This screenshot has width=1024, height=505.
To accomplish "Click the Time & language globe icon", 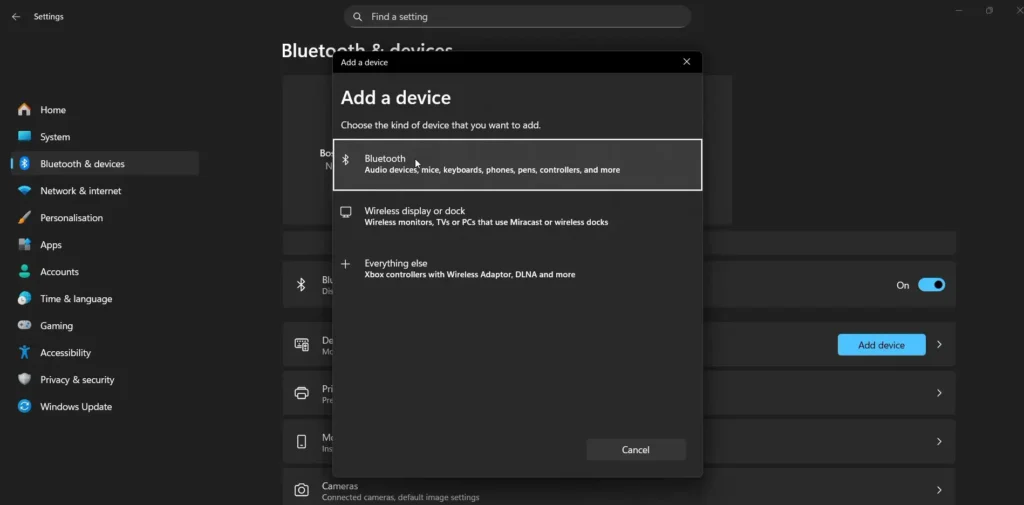I will pyautogui.click(x=24, y=299).
